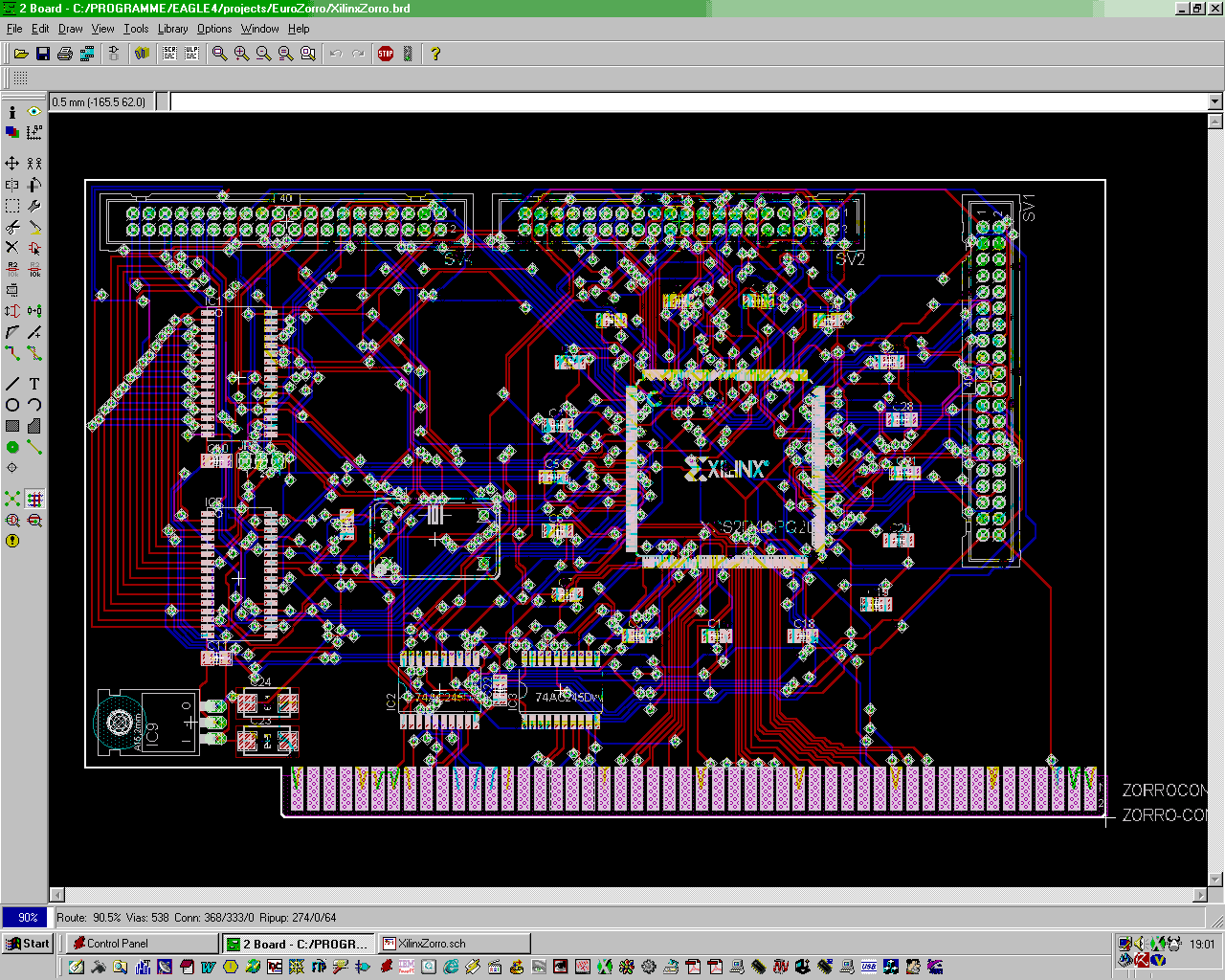The height and width of the screenshot is (980, 1225).
Task: Switch to XilinxZorro.sch taskbar button
Action: (x=454, y=944)
